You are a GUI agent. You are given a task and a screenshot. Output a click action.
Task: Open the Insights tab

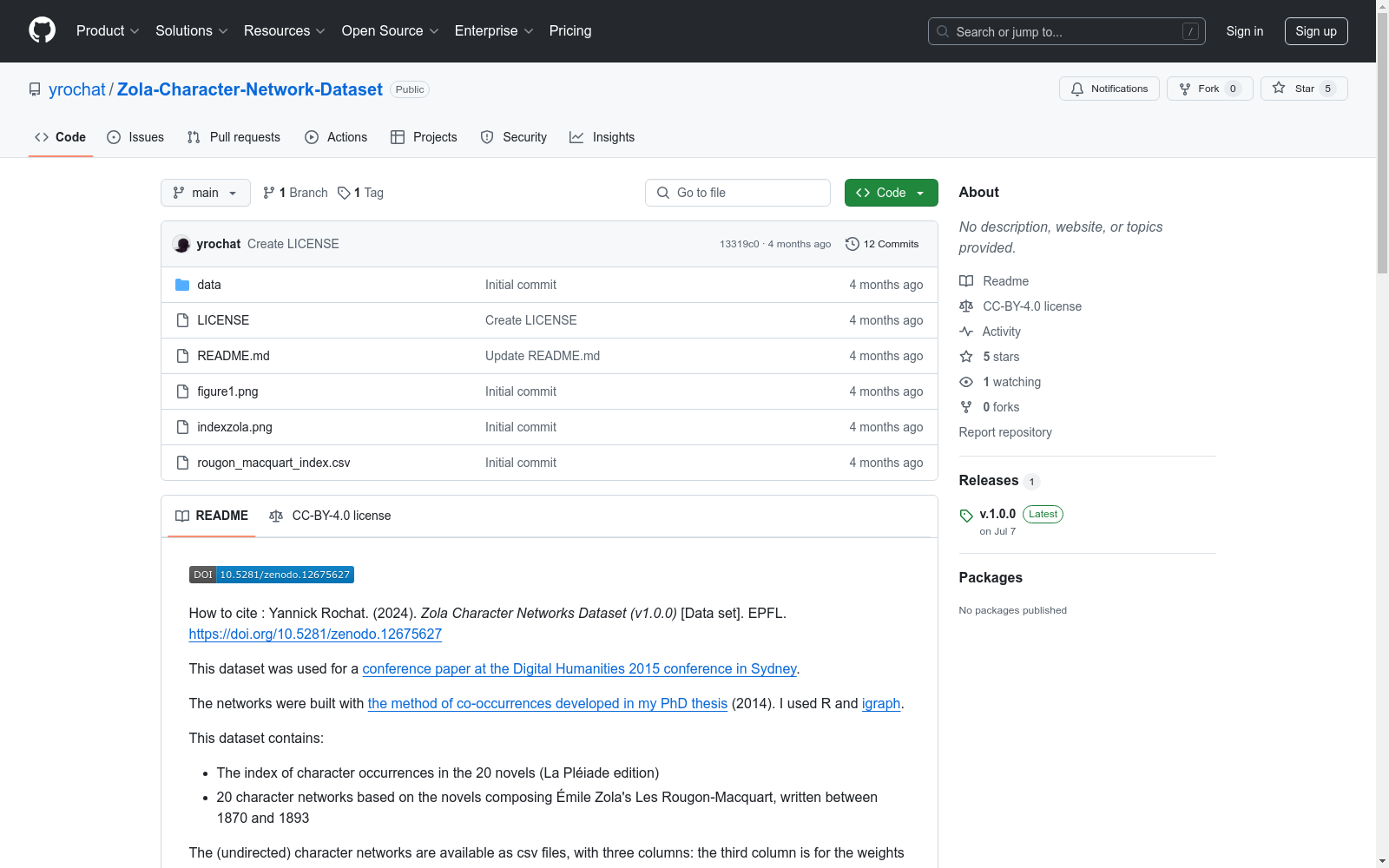pyautogui.click(x=602, y=137)
